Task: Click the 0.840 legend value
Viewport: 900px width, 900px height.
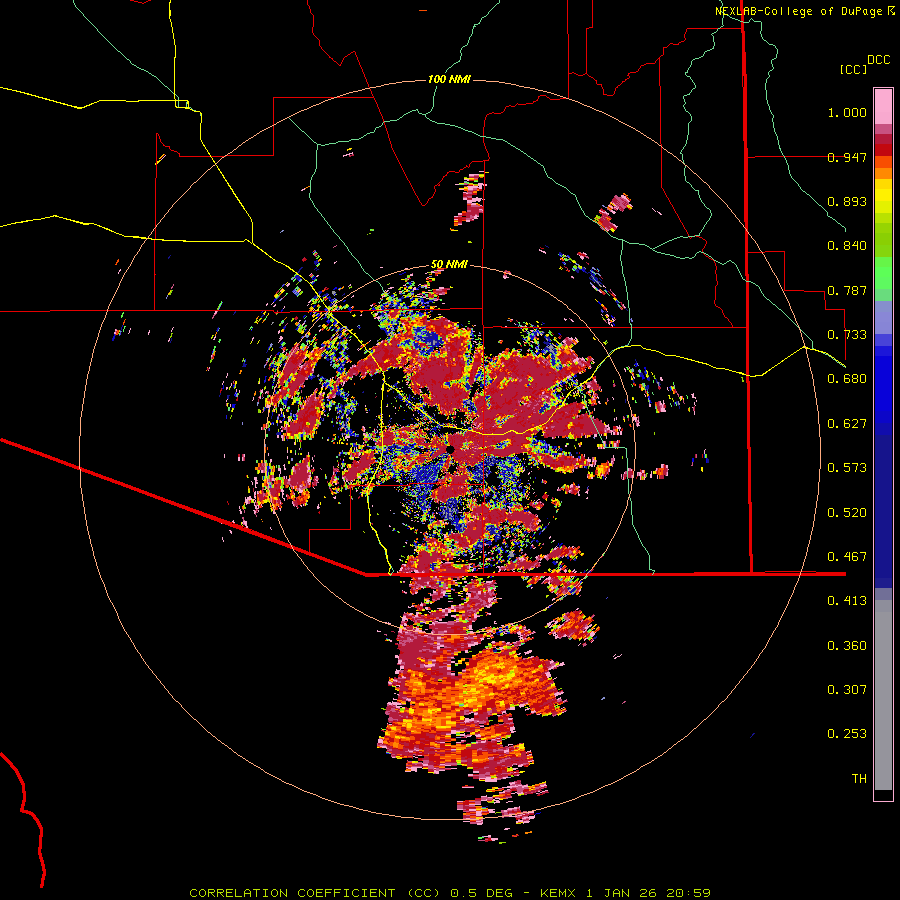Action: point(847,246)
